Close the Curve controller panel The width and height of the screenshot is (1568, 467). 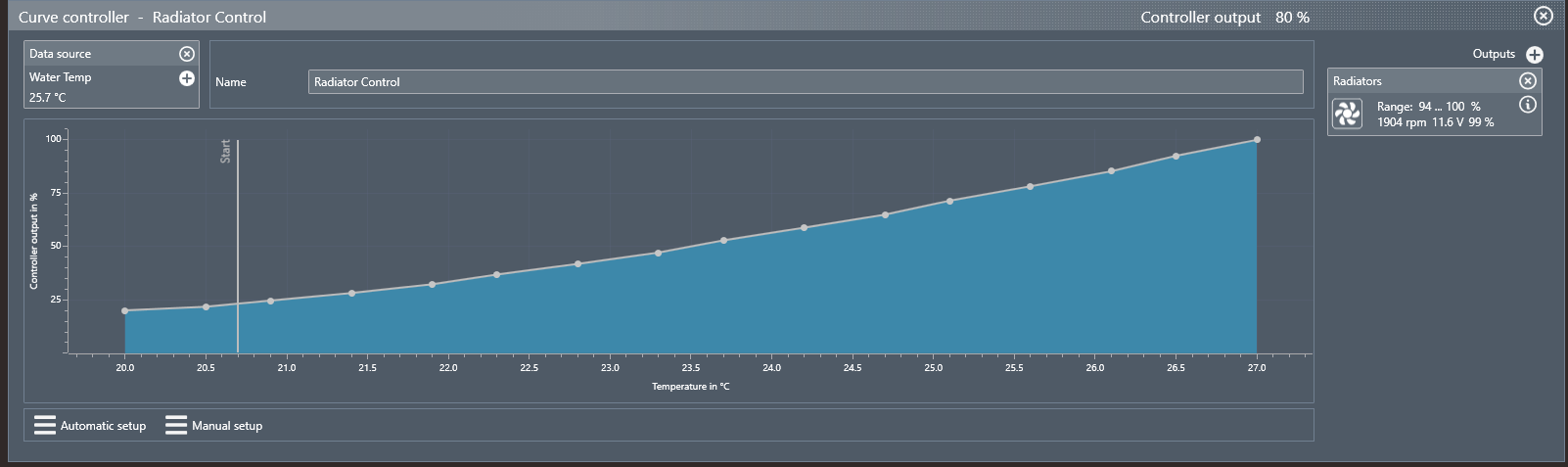pyautogui.click(x=1543, y=16)
